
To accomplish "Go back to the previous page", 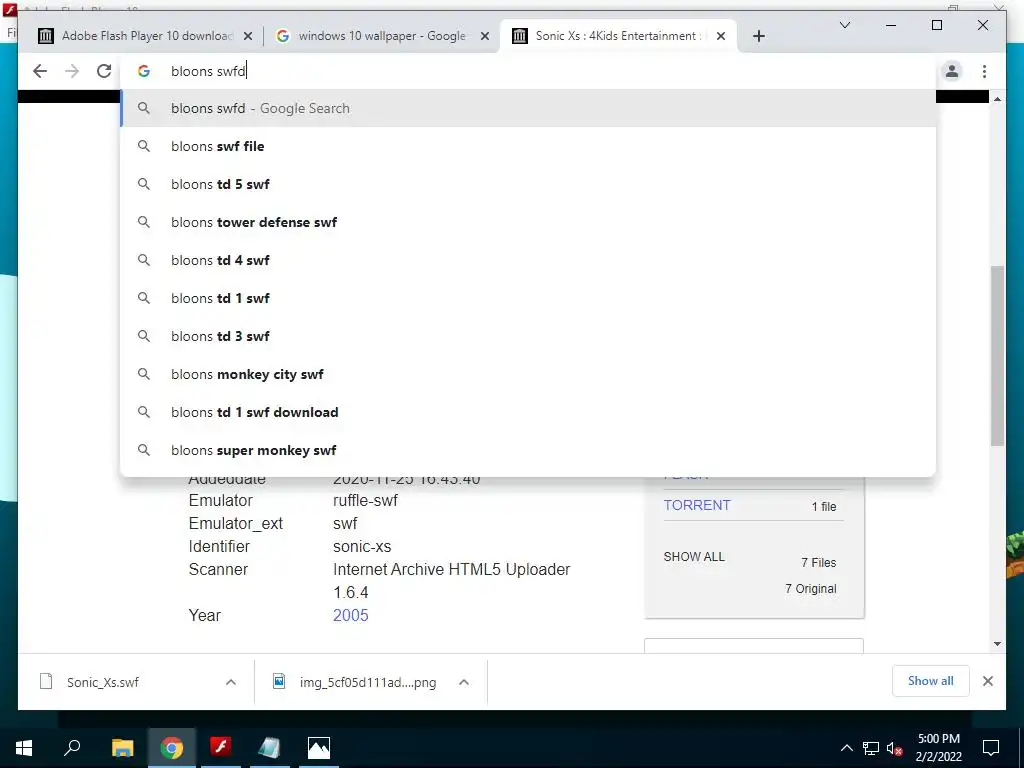I will 40,71.
